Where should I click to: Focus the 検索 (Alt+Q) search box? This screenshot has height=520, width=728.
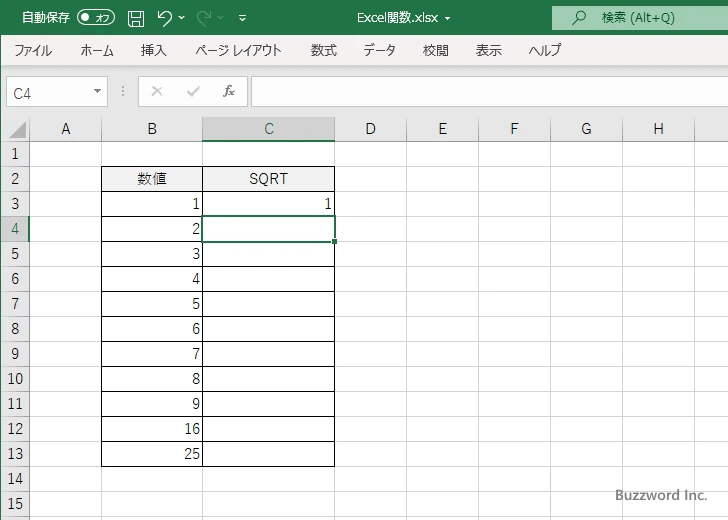pyautogui.click(x=640, y=18)
